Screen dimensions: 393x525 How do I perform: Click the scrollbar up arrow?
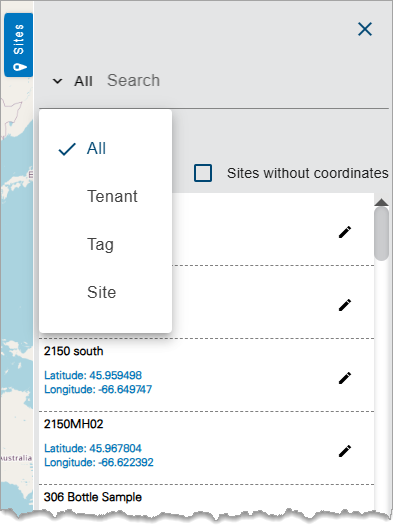(x=381, y=202)
